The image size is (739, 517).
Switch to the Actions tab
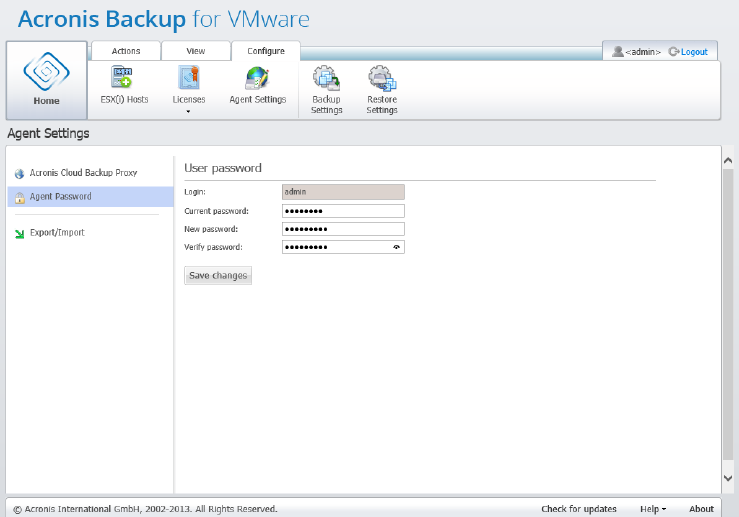126,51
